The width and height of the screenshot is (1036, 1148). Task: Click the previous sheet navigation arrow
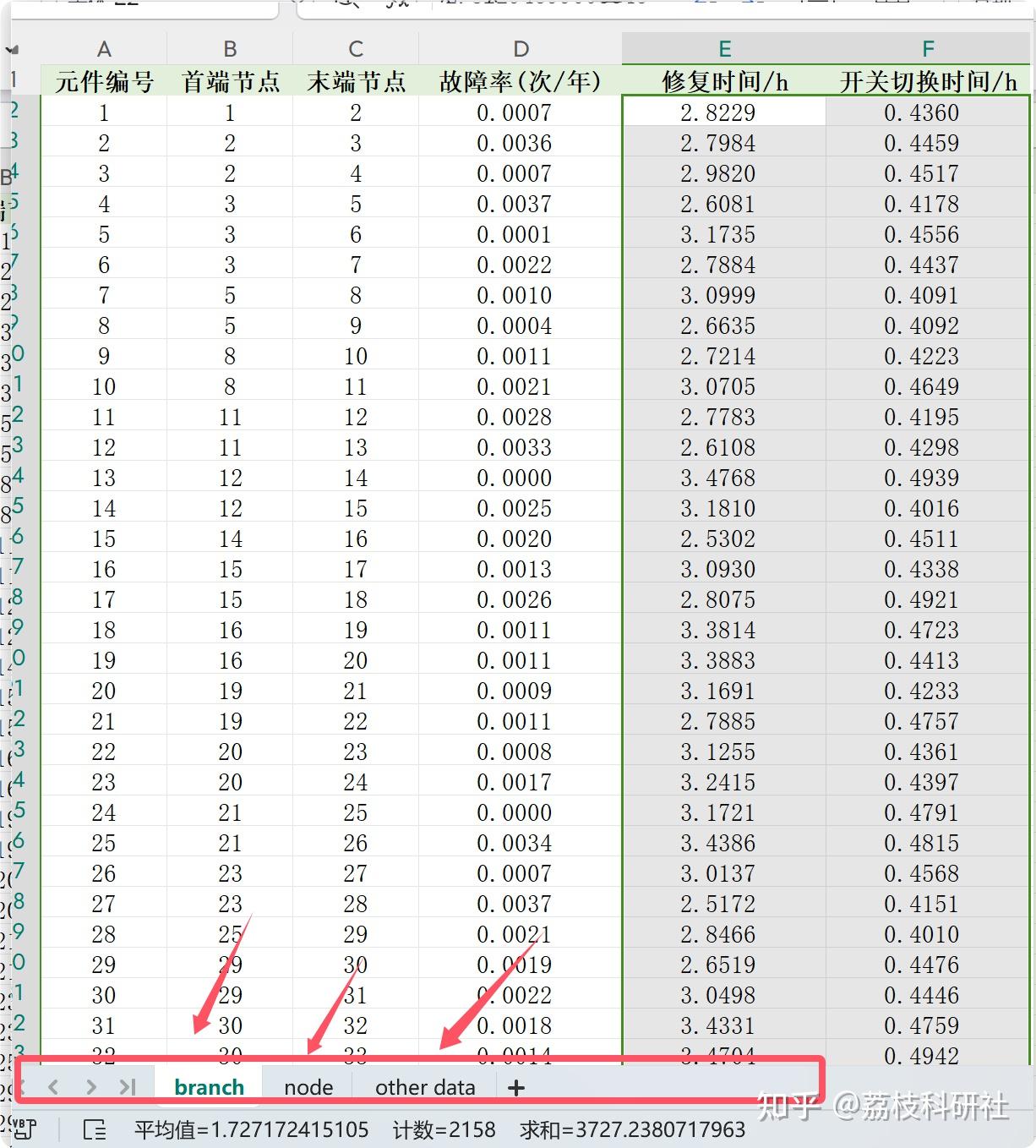click(x=53, y=1086)
